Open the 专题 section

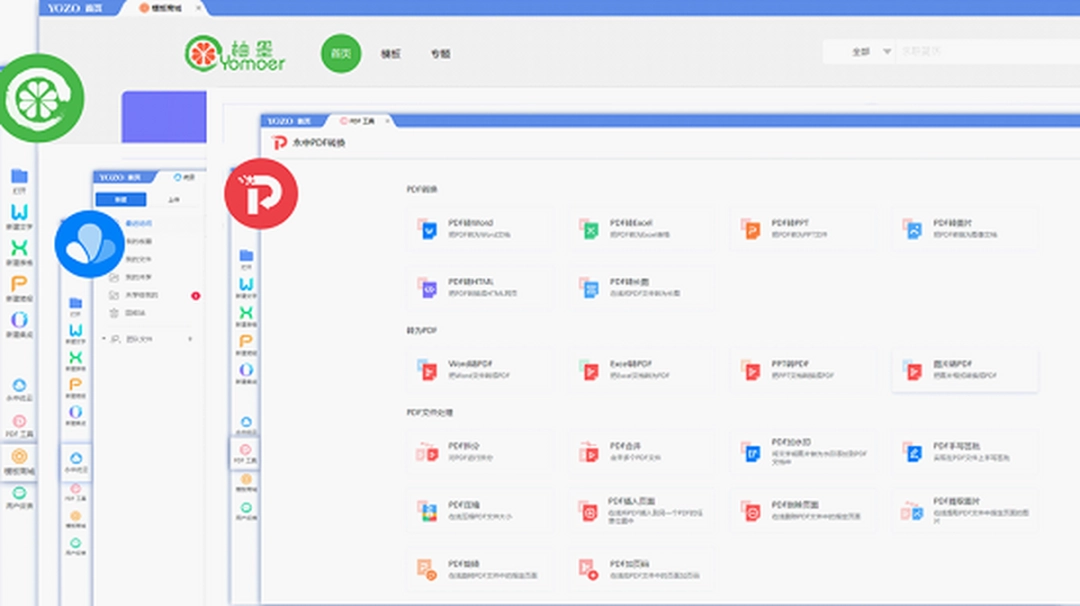coord(441,54)
